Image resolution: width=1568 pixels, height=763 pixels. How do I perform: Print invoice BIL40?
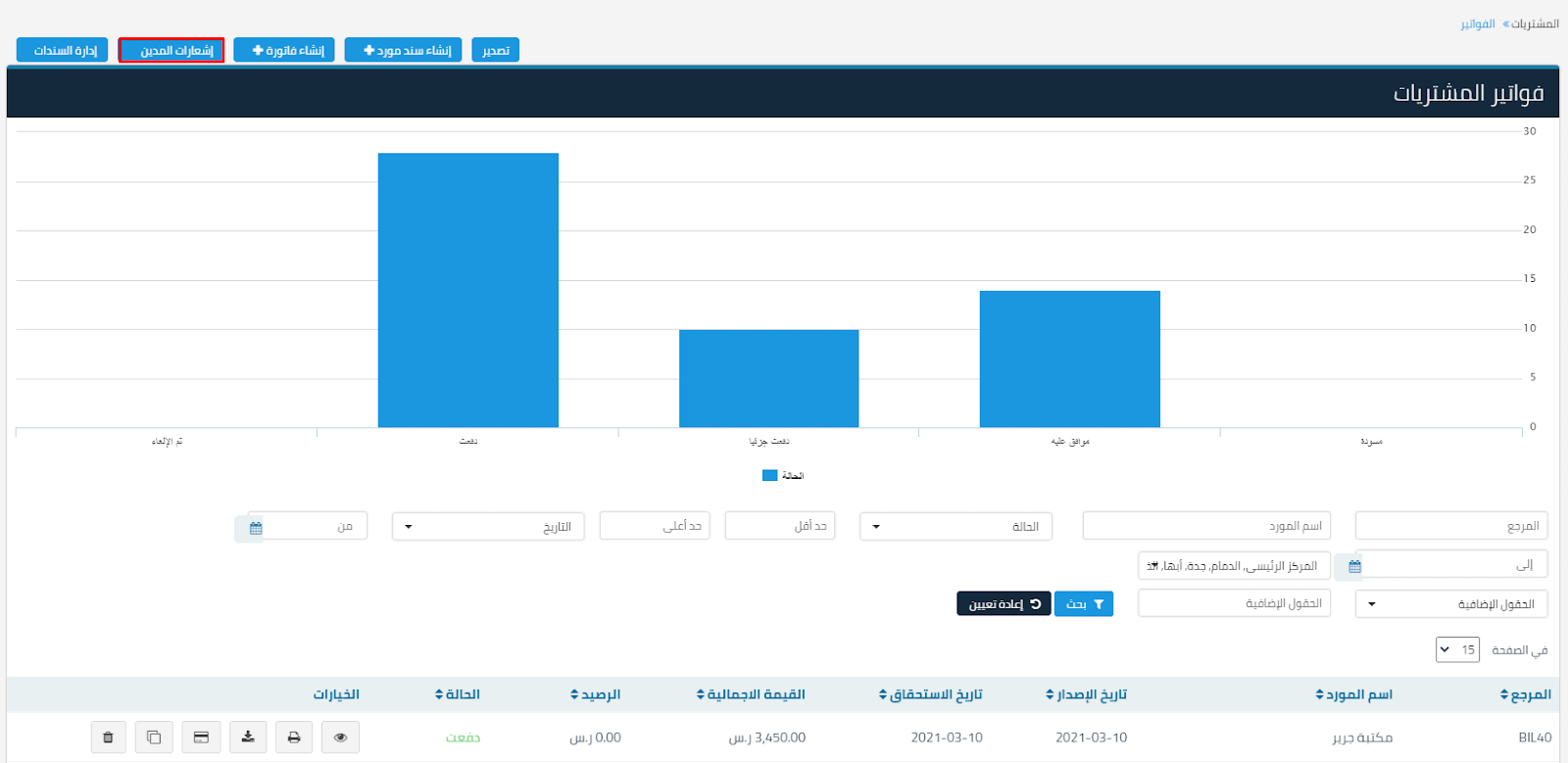coord(294,738)
